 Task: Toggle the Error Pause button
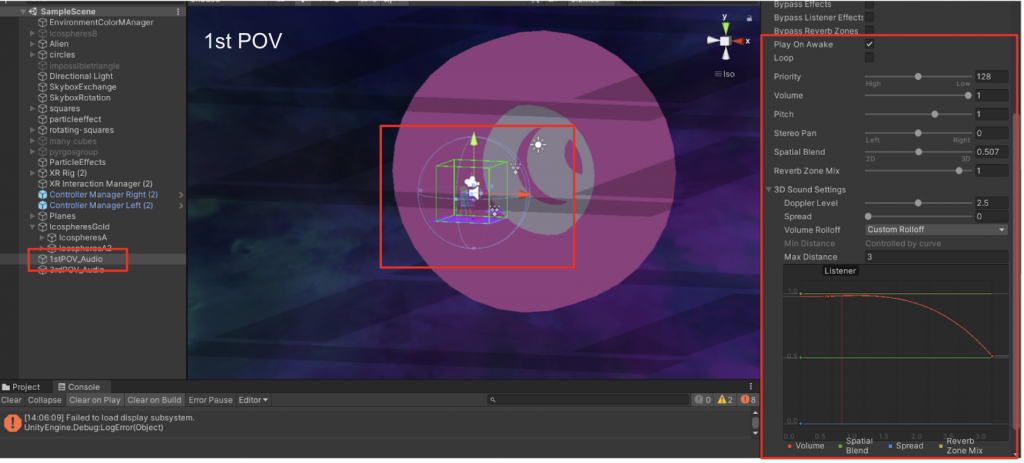(210, 400)
